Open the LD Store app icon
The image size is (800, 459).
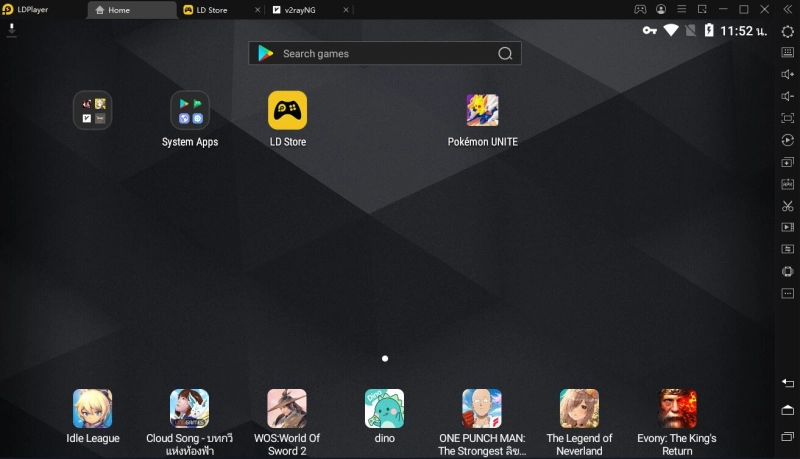pyautogui.click(x=287, y=110)
